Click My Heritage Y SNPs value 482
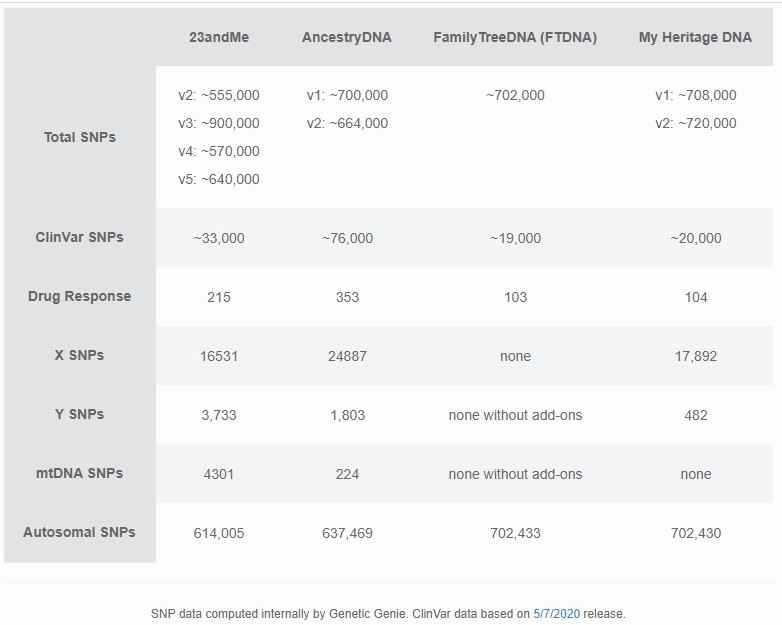Viewport: 782px width, 625px height. [696, 415]
